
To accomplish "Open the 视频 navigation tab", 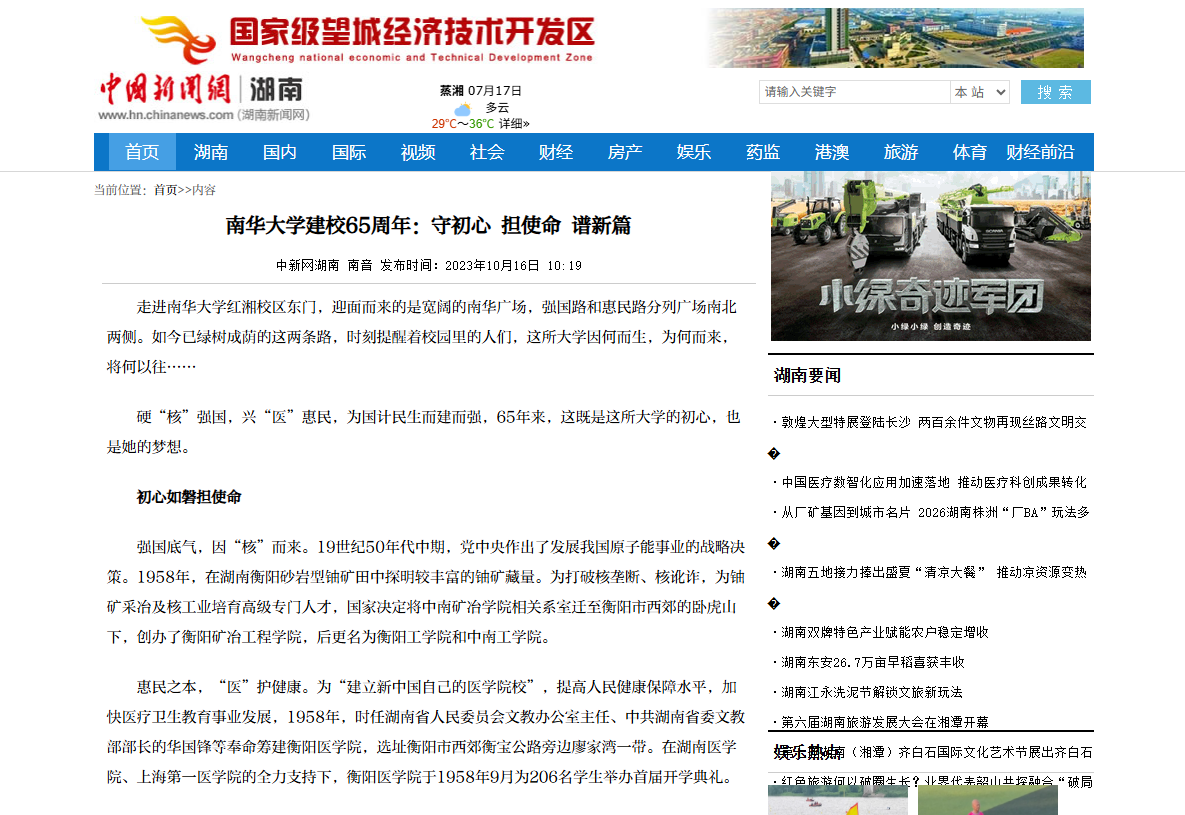I will [x=418, y=152].
